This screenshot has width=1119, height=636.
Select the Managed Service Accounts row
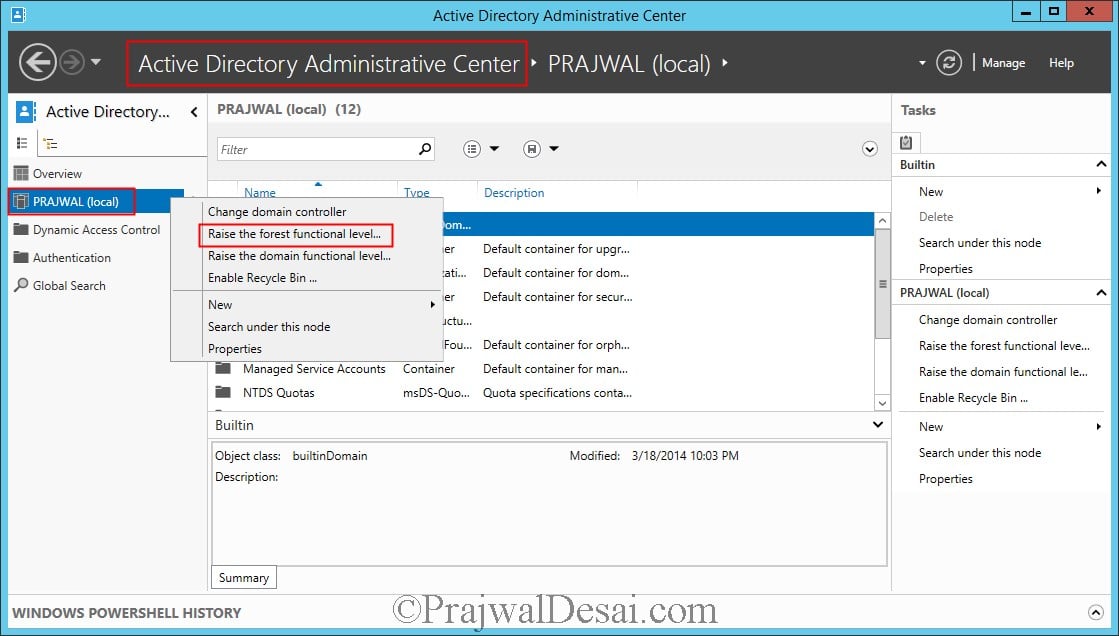[x=542, y=369]
